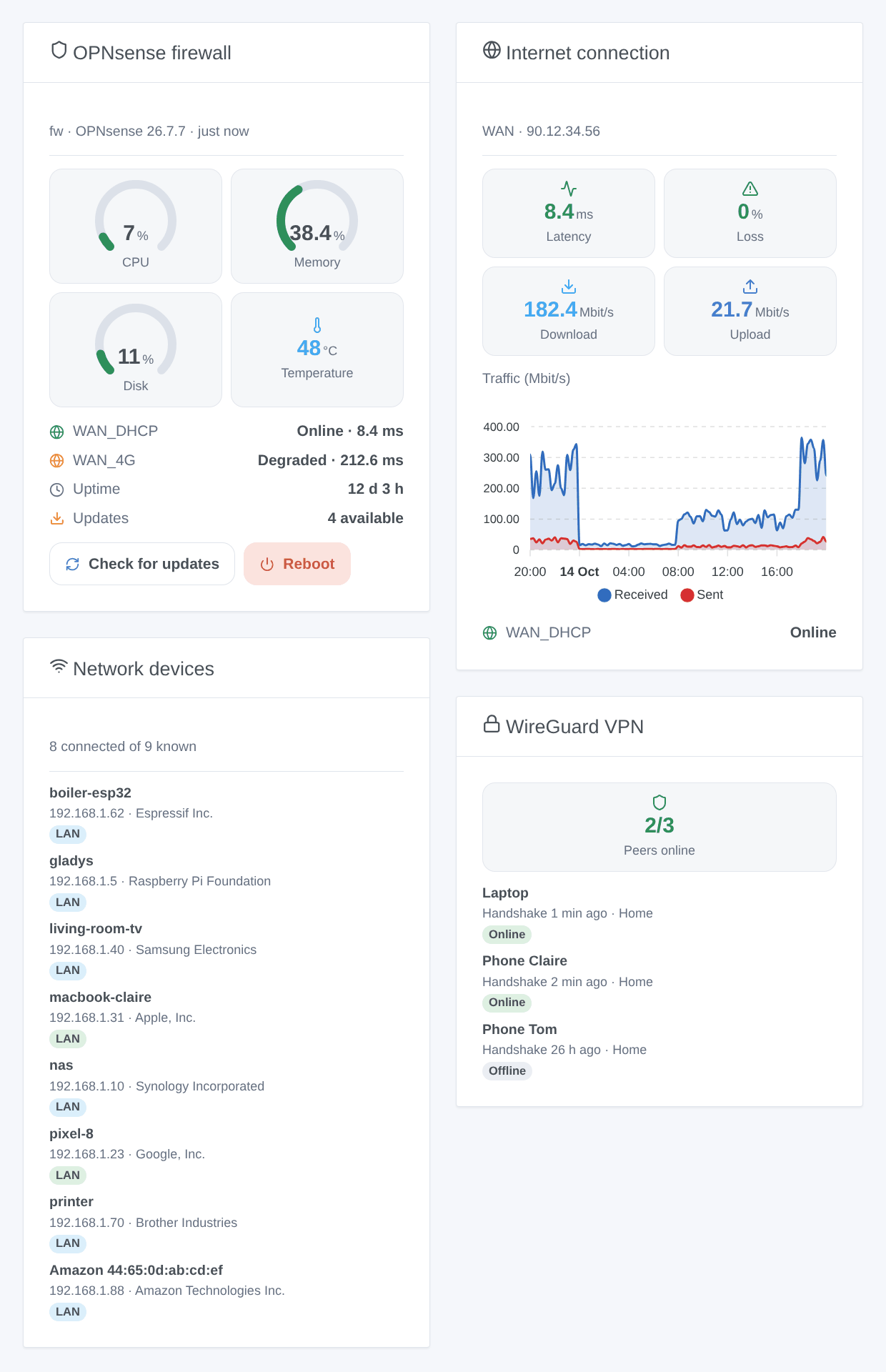
Task: Click the Latency tile showing 8.4 ms
Action: tap(569, 213)
